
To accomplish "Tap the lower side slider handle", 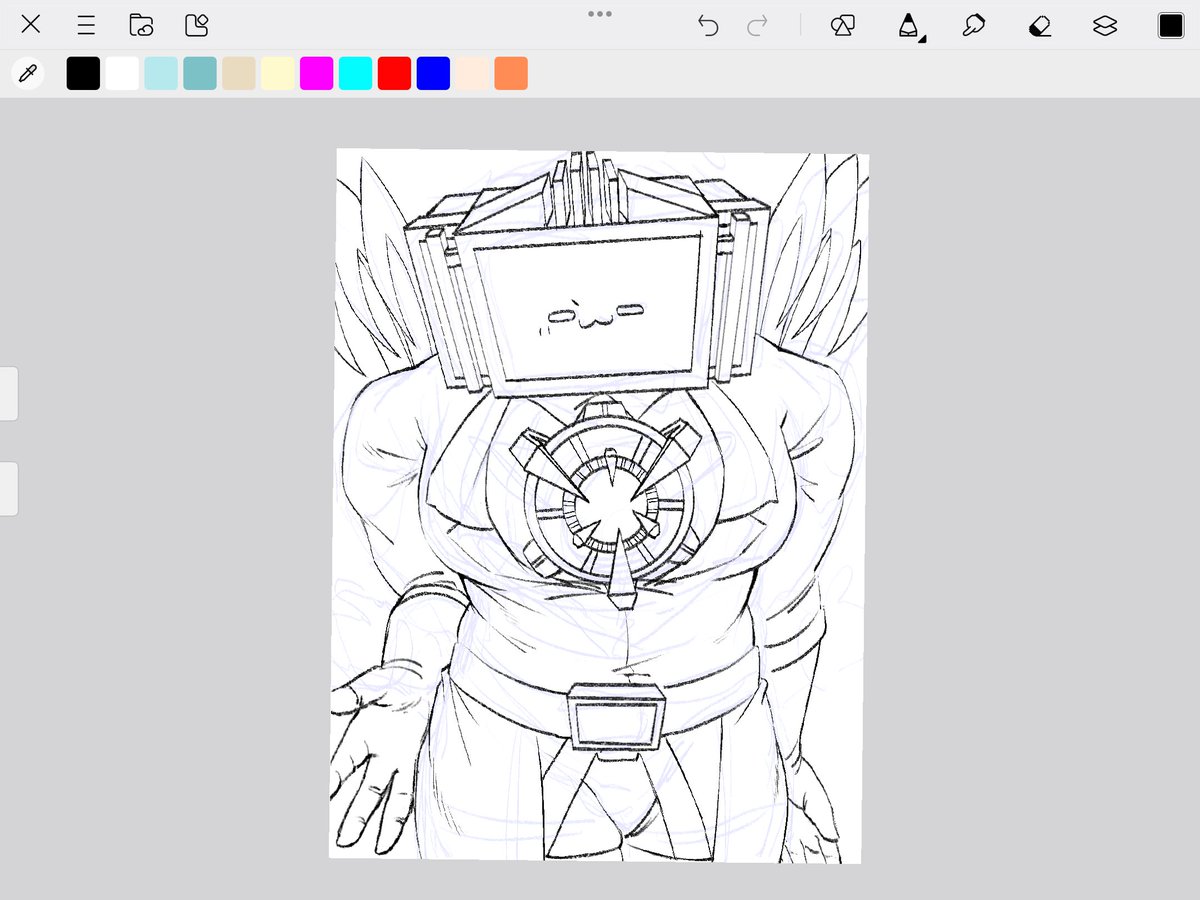I will (x=8, y=489).
